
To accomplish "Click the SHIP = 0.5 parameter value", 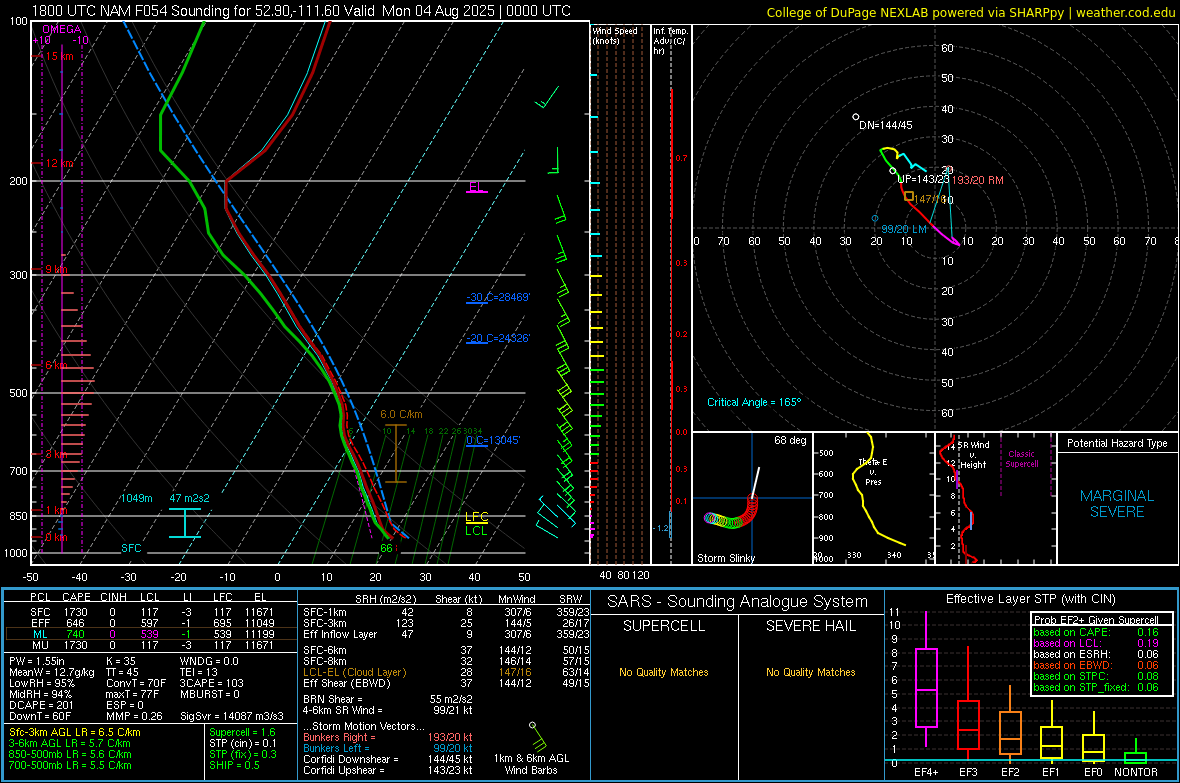I will tap(234, 765).
